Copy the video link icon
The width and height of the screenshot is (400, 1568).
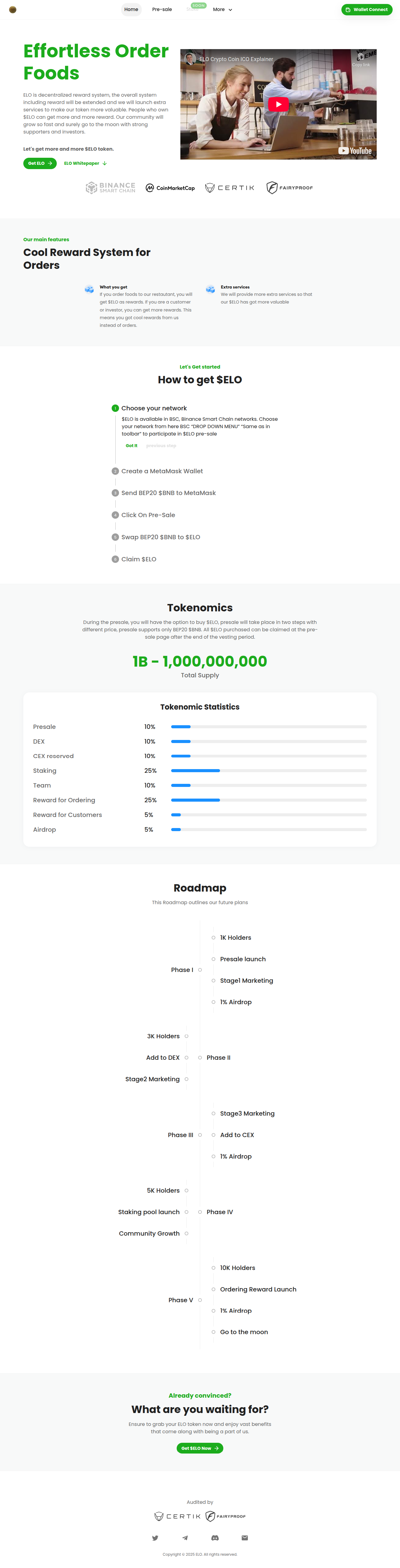pyautogui.click(x=360, y=58)
